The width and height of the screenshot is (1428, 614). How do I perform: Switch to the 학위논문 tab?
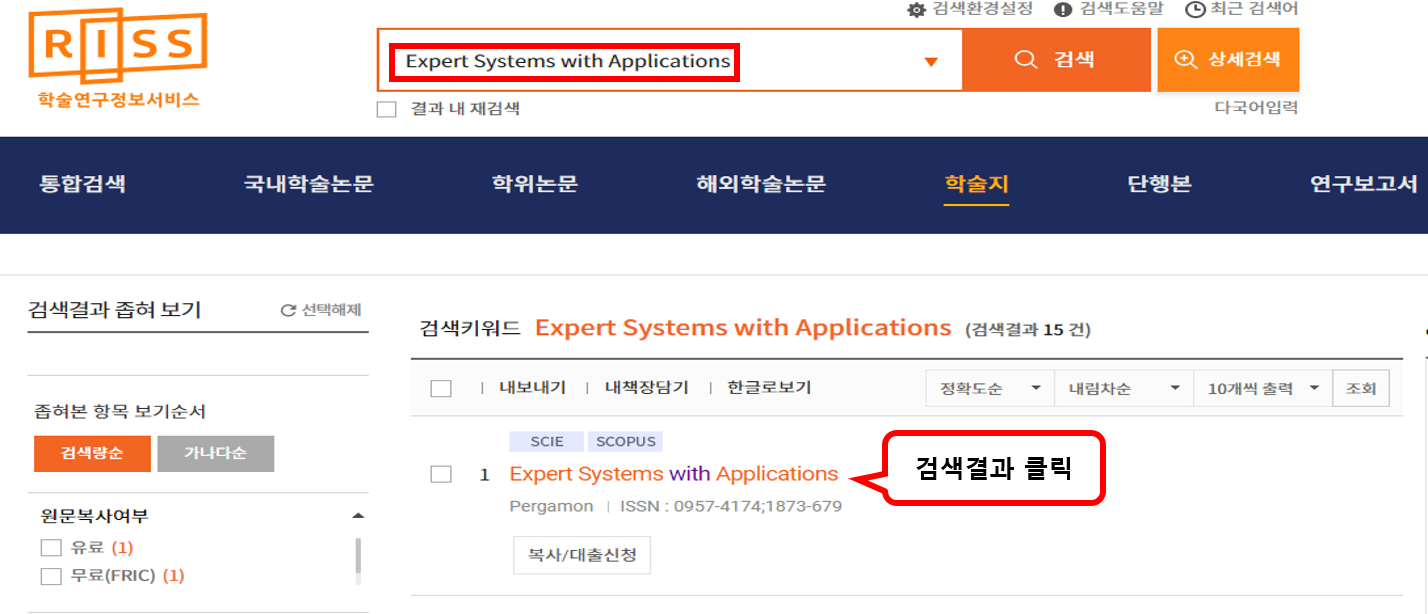click(534, 184)
